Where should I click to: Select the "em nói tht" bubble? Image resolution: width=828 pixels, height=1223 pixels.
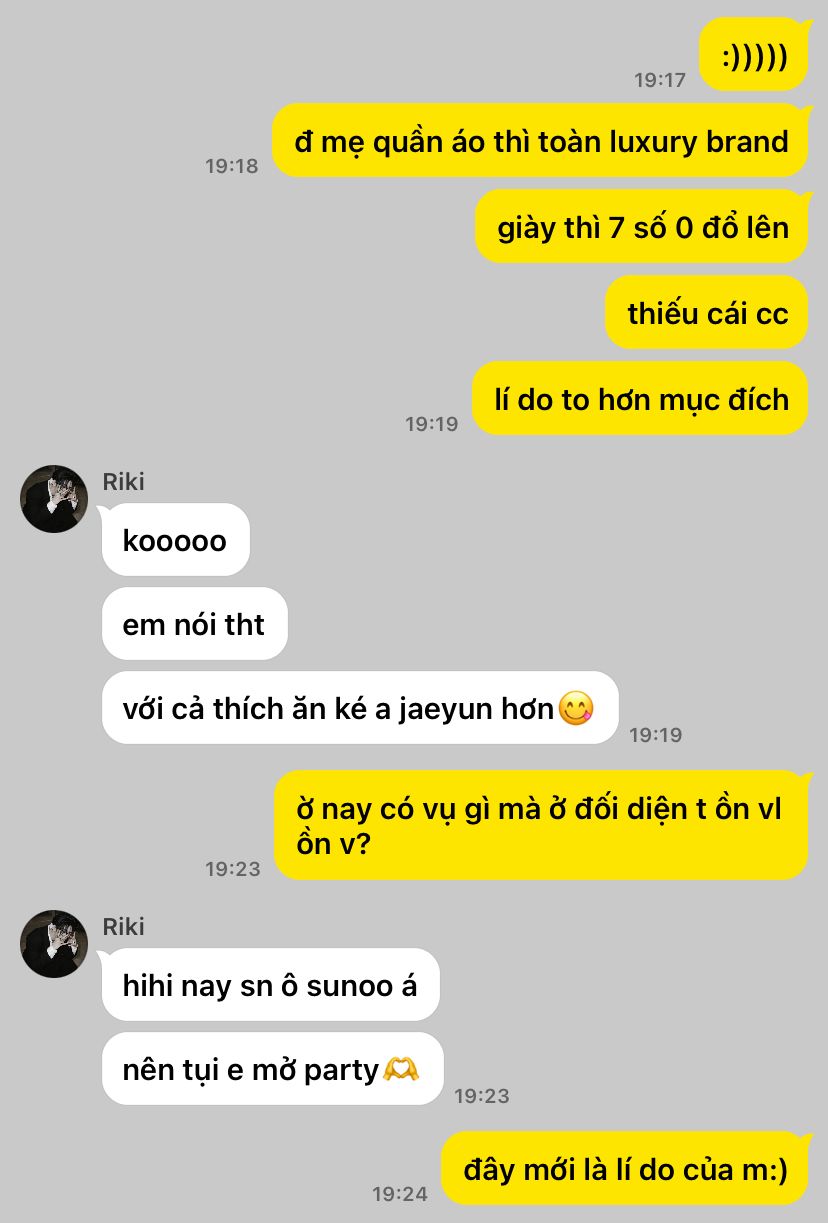(x=194, y=624)
